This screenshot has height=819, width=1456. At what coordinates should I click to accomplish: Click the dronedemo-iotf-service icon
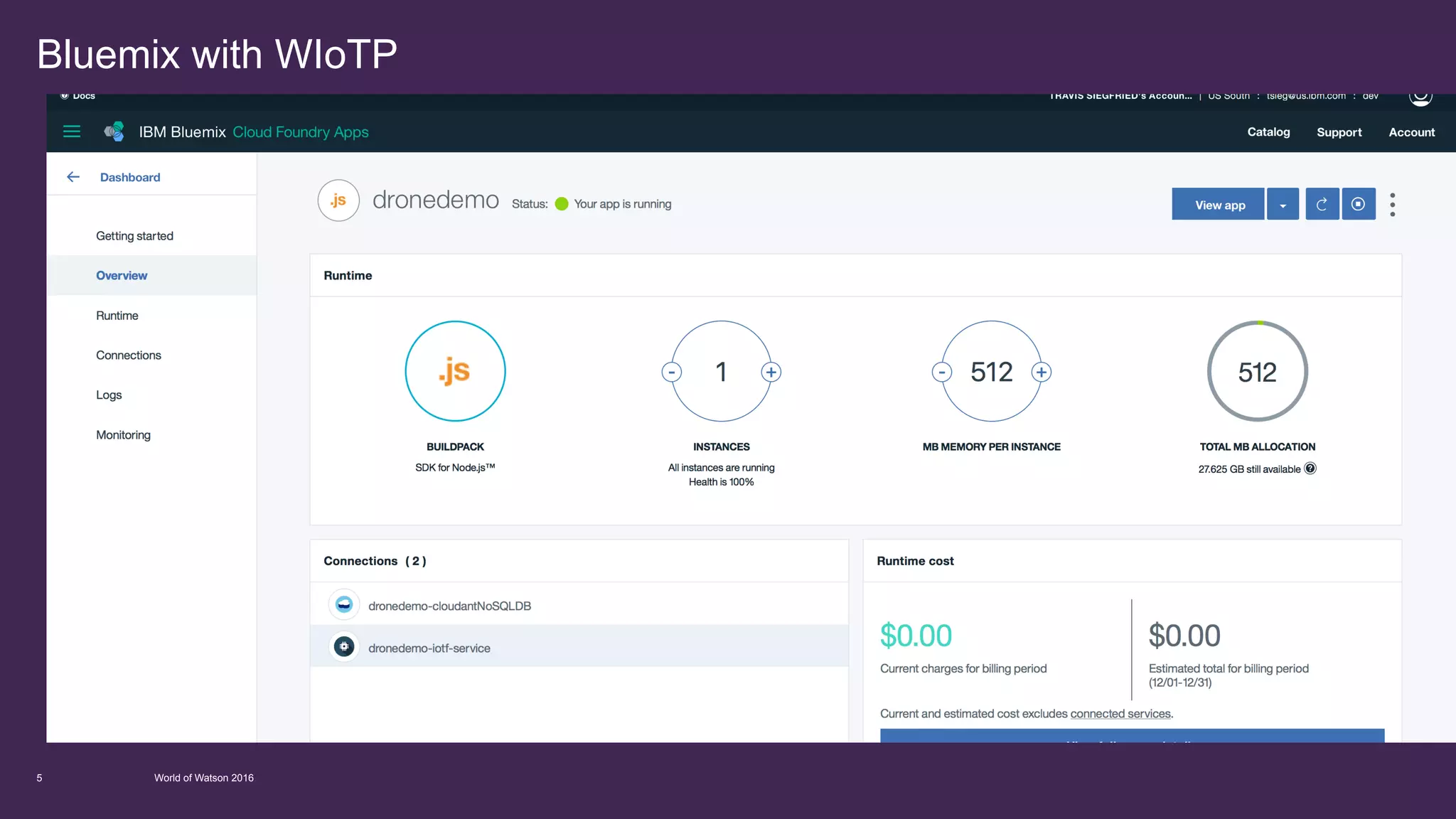(x=344, y=647)
